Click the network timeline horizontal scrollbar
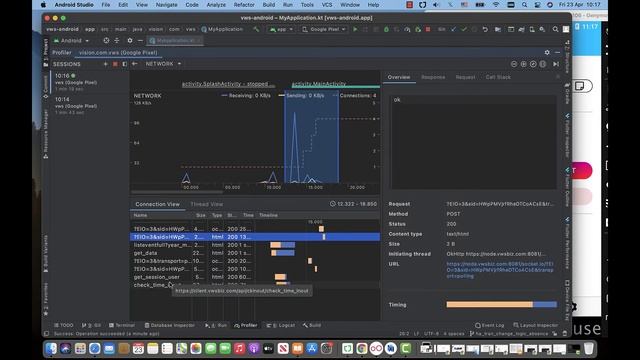This screenshot has width=640, height=360. [x=177, y=192]
